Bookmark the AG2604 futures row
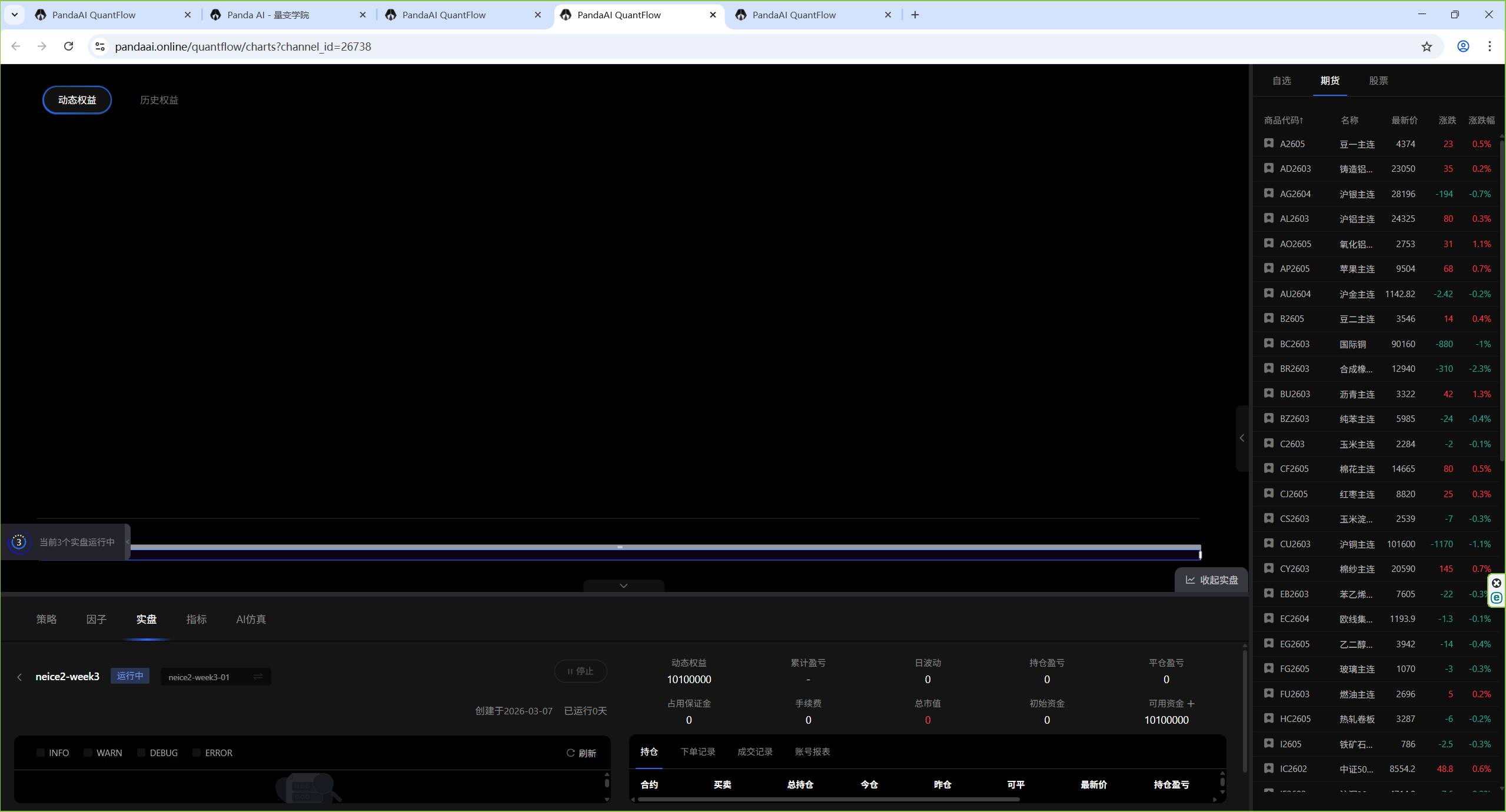The height and width of the screenshot is (812, 1506). (x=1268, y=193)
